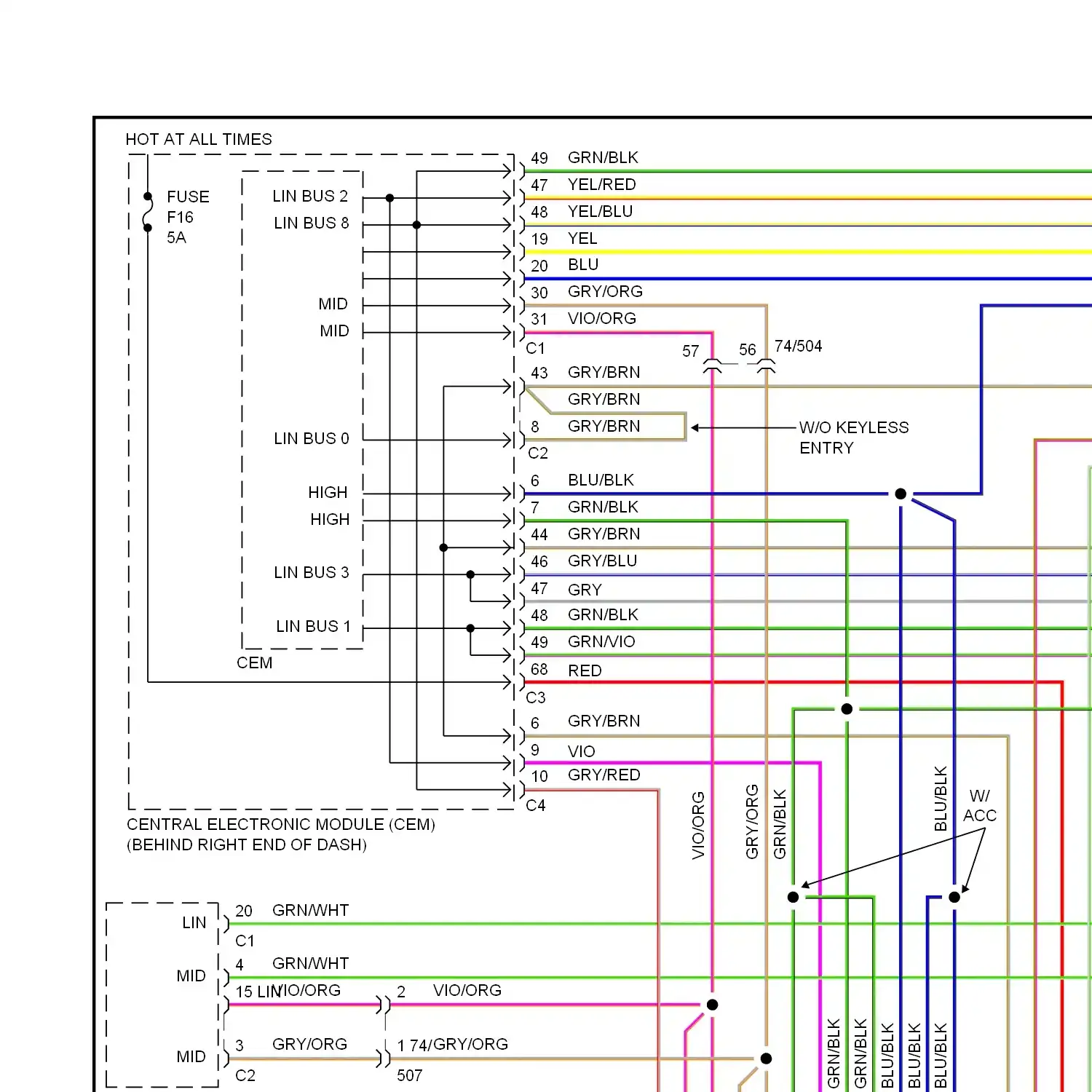Select the "57" terminal number
This screenshot has height=1092, width=1092.
coord(691,351)
